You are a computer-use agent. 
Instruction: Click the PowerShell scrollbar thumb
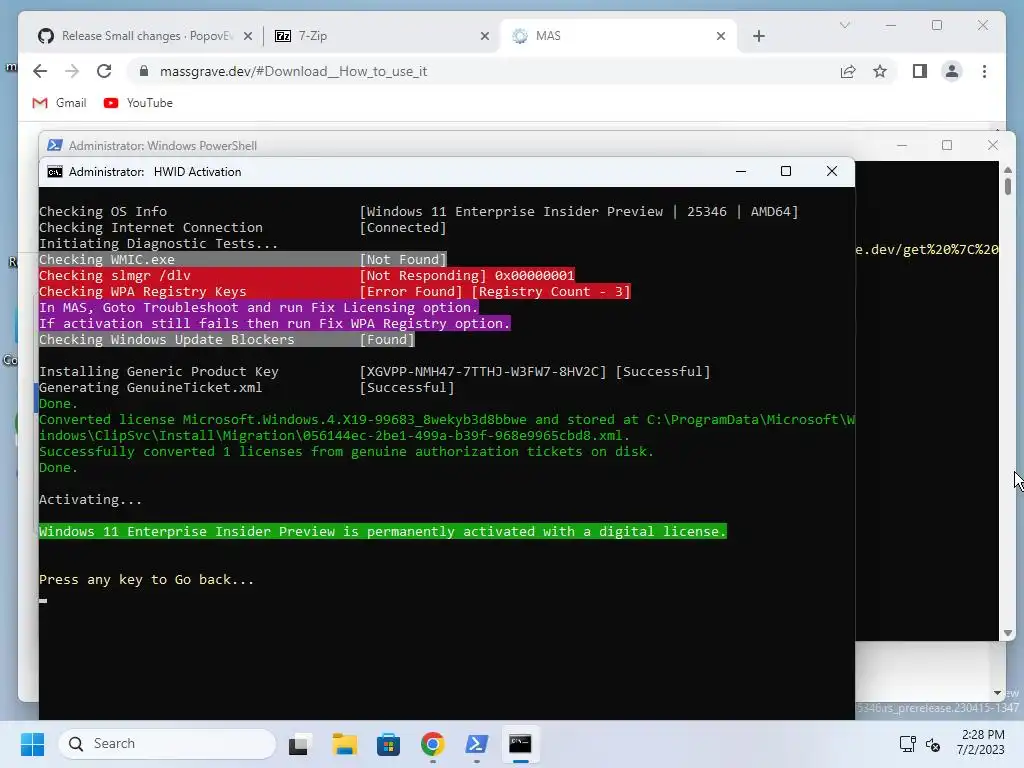click(1008, 186)
